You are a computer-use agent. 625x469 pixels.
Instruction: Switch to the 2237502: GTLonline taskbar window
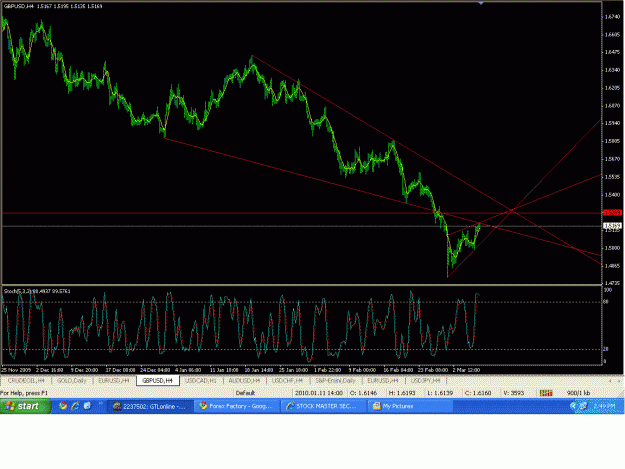point(150,406)
